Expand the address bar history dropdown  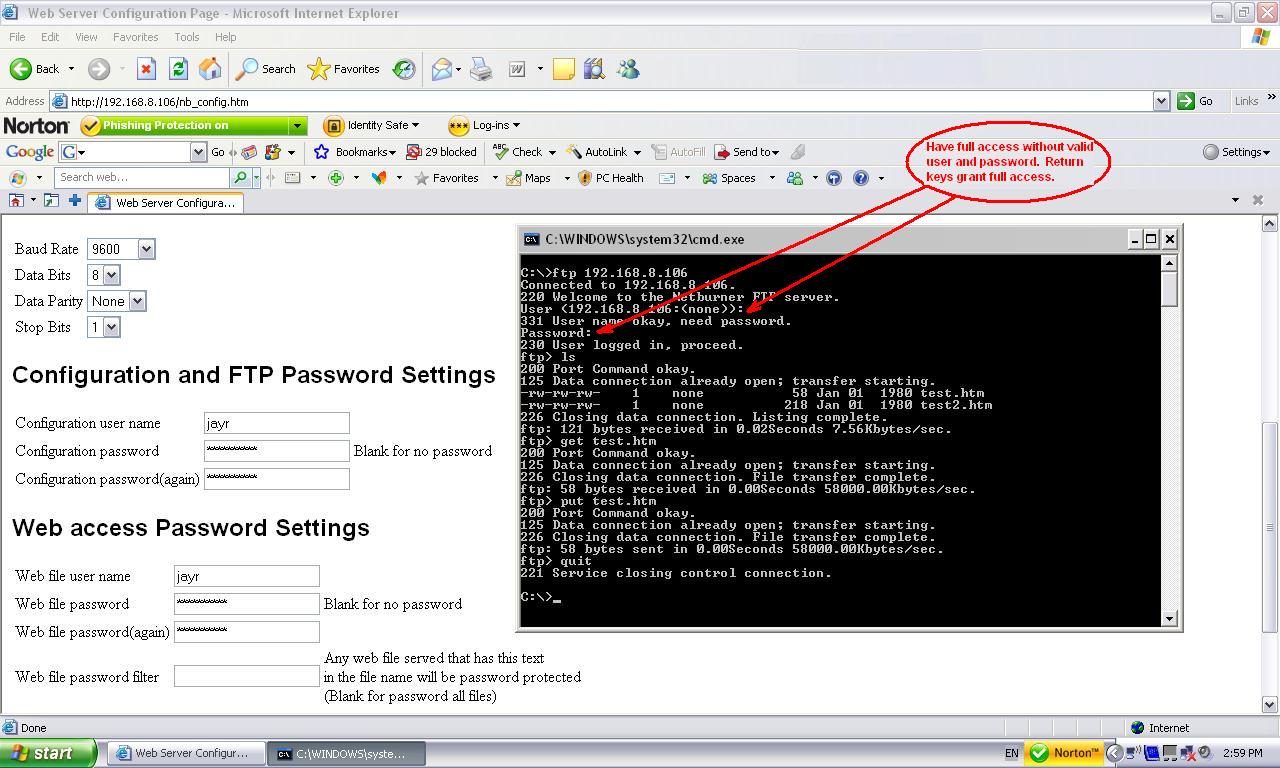click(1161, 101)
